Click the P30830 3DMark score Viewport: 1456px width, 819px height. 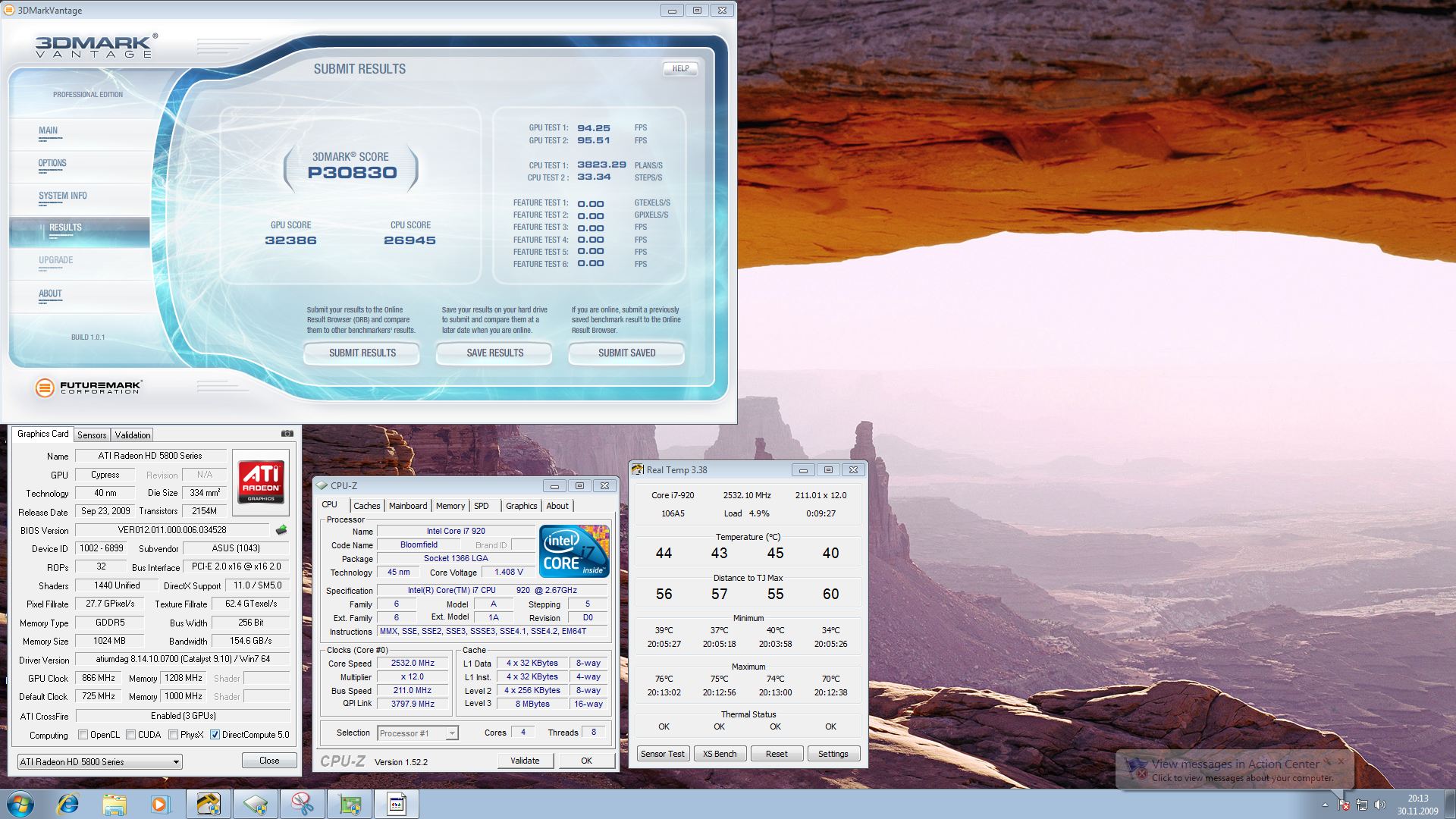click(x=352, y=173)
